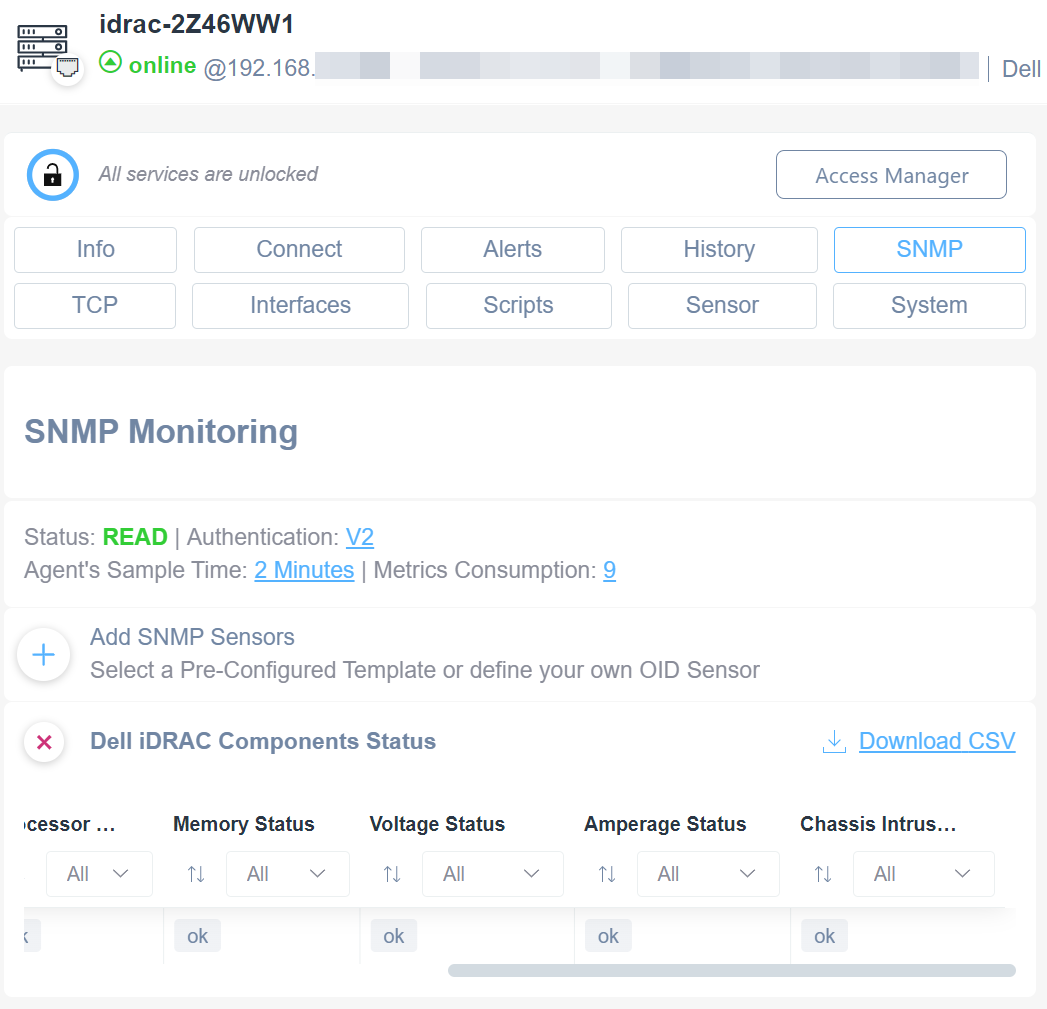Click the All services are unlocked text
Viewport: 1047px width, 1009px height.
click(x=208, y=174)
